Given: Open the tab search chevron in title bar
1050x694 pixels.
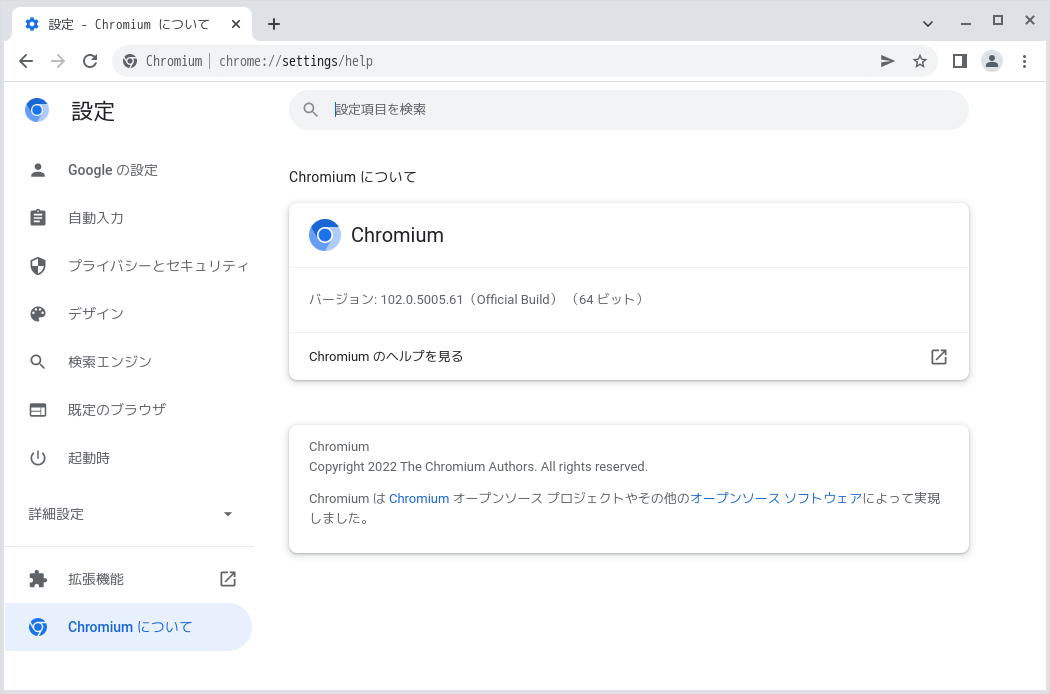Looking at the screenshot, I should (927, 24).
